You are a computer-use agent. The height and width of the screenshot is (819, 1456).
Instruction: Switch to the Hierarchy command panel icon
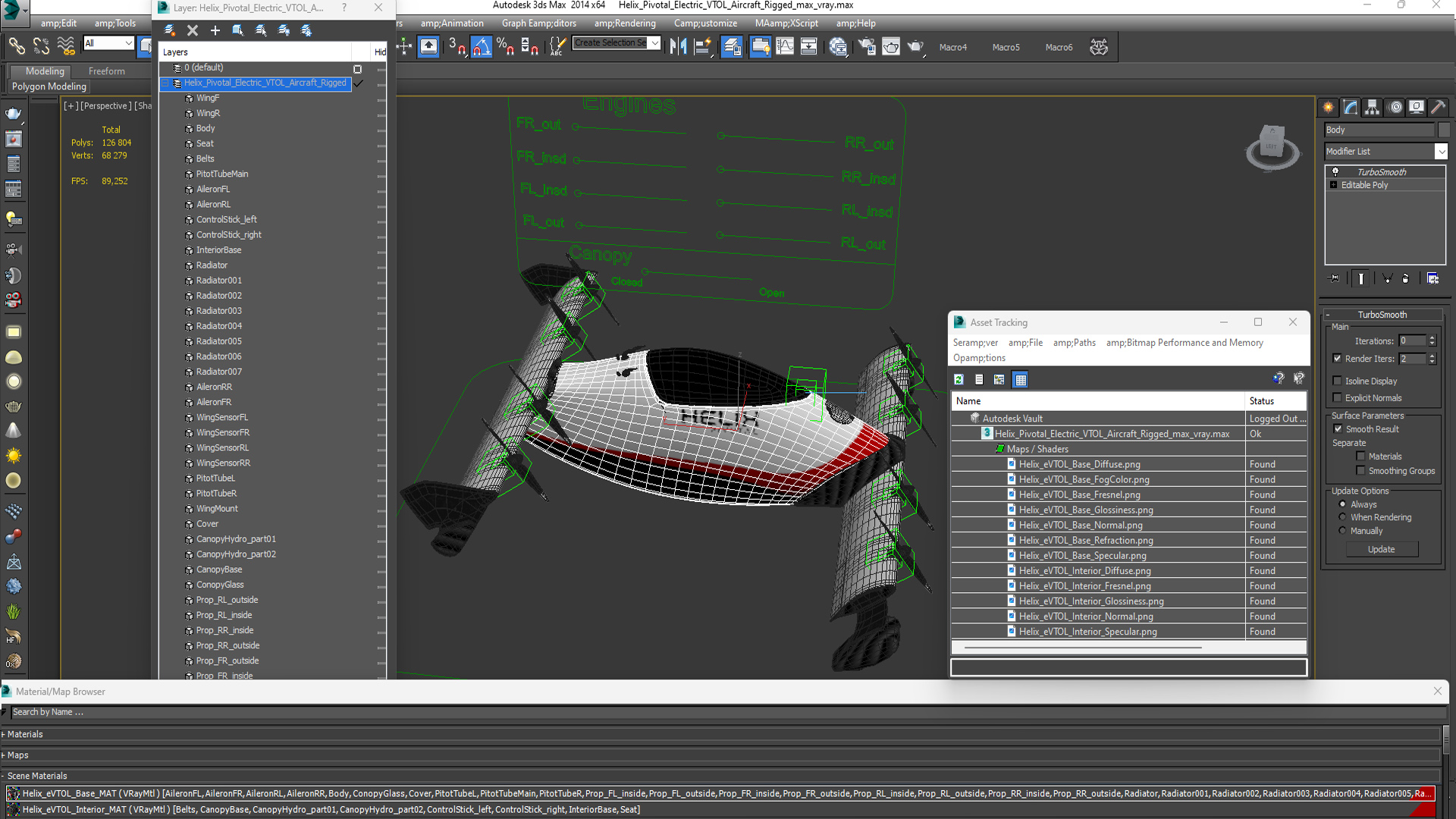coord(1373,108)
